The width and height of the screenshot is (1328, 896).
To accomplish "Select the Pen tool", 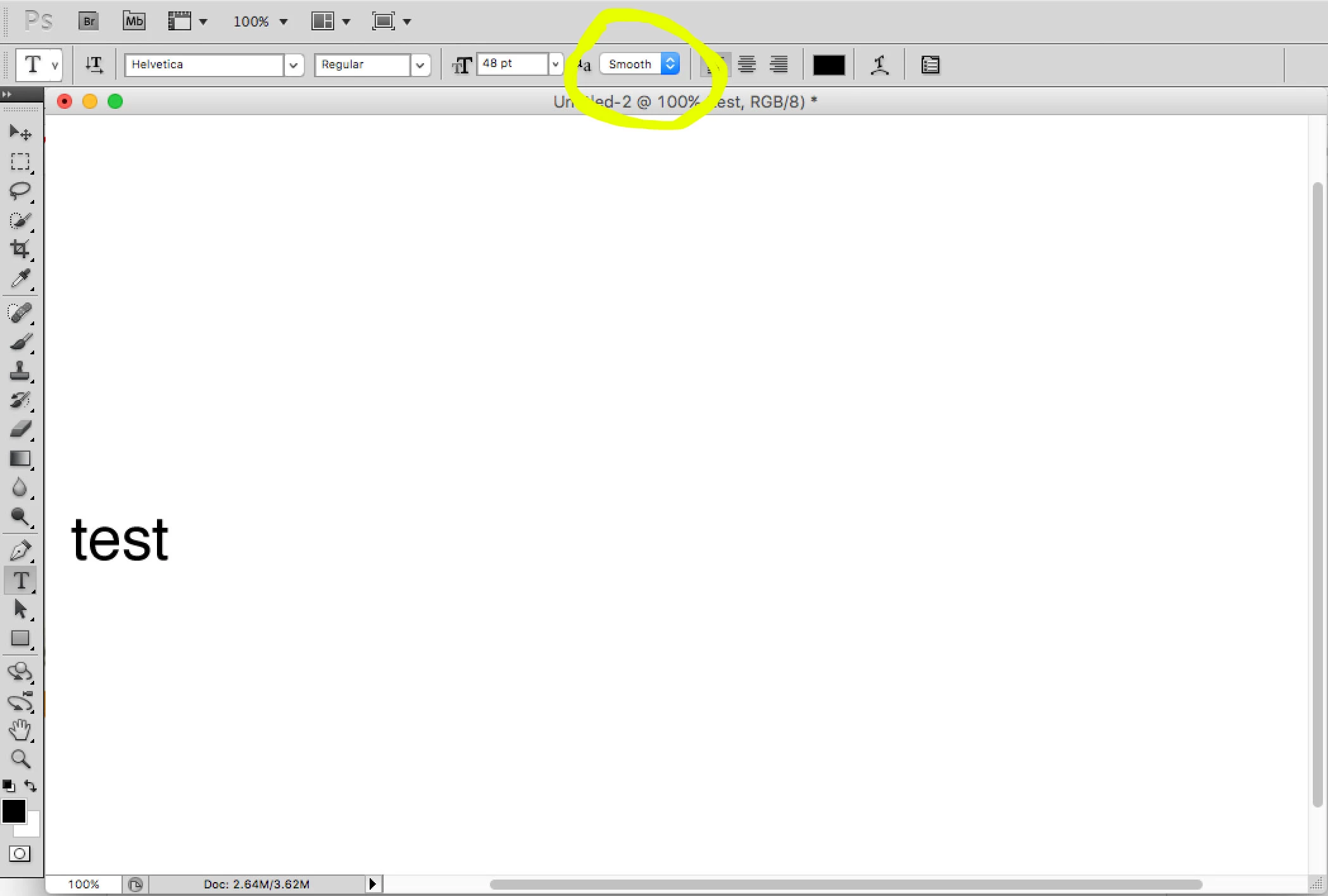I will (x=20, y=551).
